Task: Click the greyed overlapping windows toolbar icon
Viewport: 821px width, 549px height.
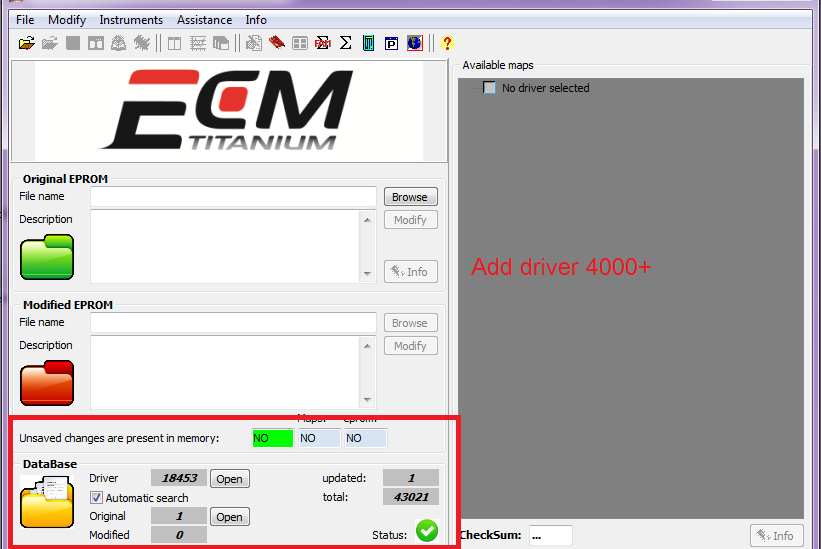Action: 220,43
